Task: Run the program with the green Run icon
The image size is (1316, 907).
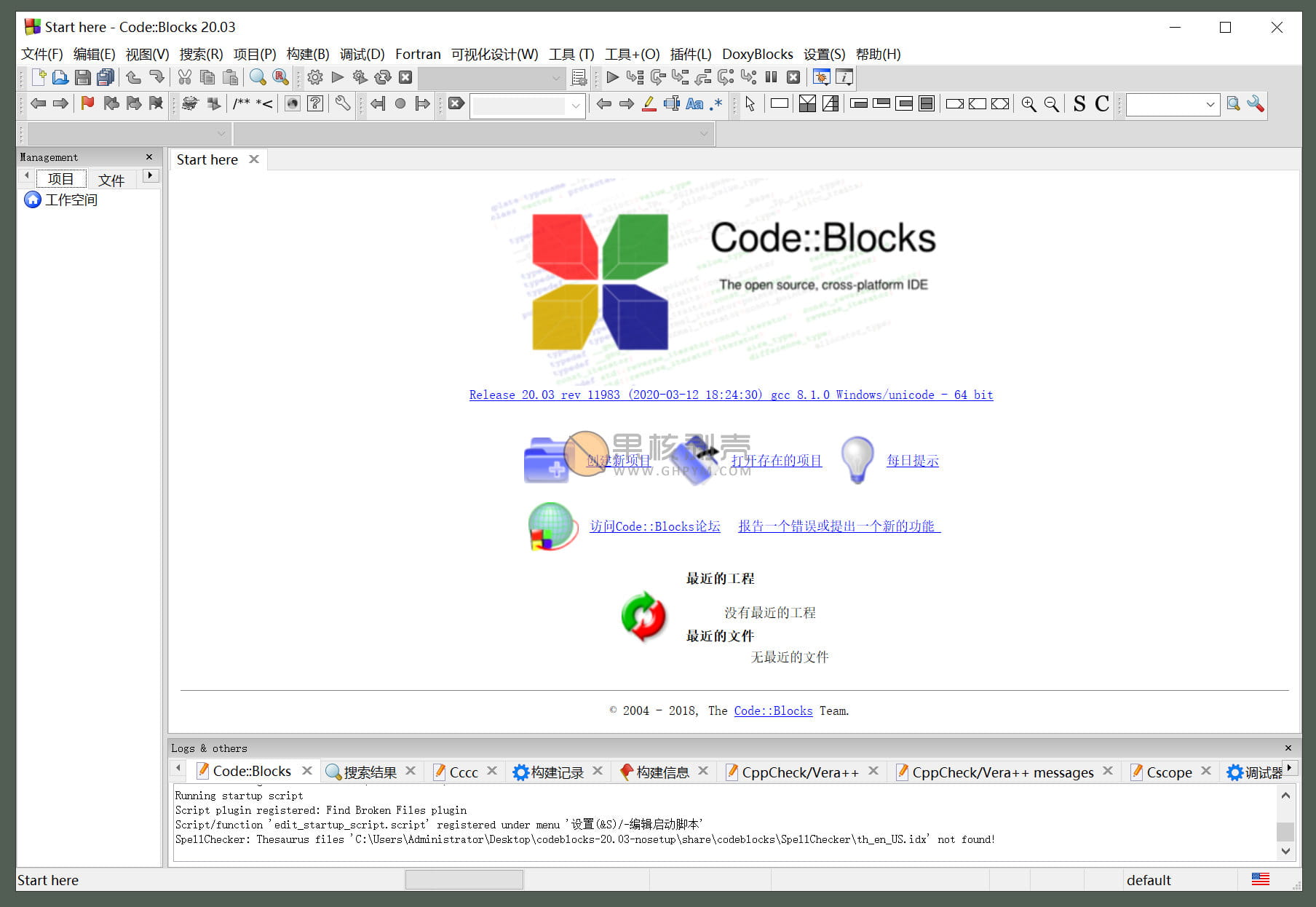Action: tap(338, 77)
